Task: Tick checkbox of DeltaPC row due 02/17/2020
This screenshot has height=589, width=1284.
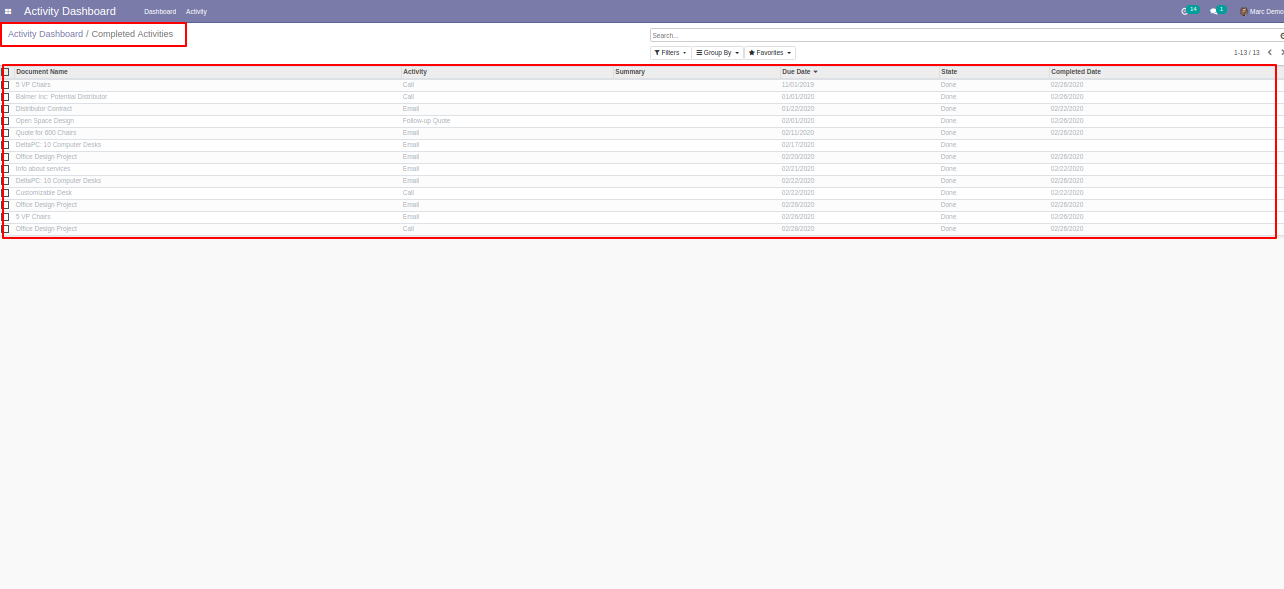Action: point(6,145)
